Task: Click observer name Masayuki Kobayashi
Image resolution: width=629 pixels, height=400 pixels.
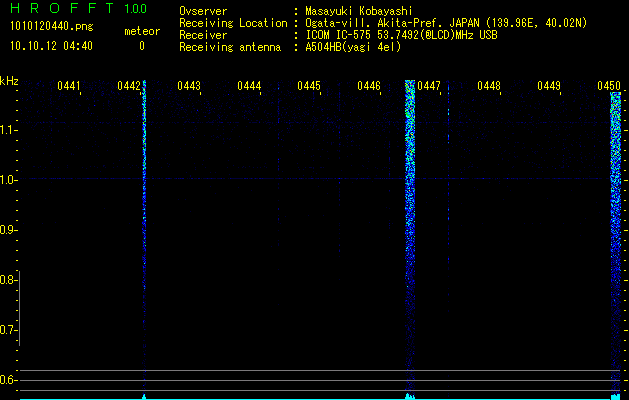Action: tap(359, 11)
